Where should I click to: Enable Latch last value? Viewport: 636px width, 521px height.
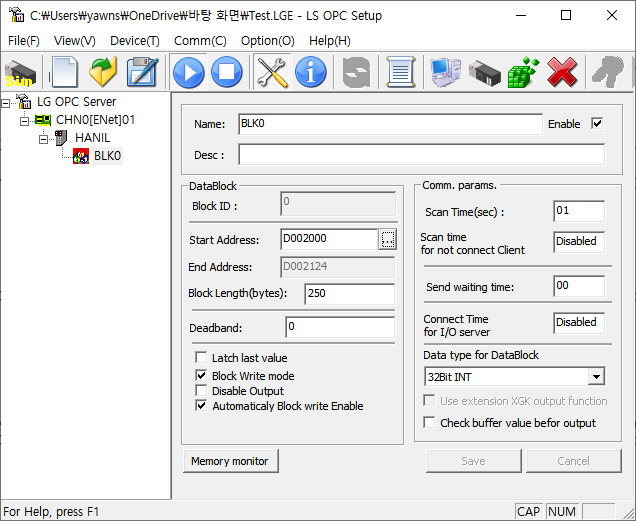coord(201,357)
